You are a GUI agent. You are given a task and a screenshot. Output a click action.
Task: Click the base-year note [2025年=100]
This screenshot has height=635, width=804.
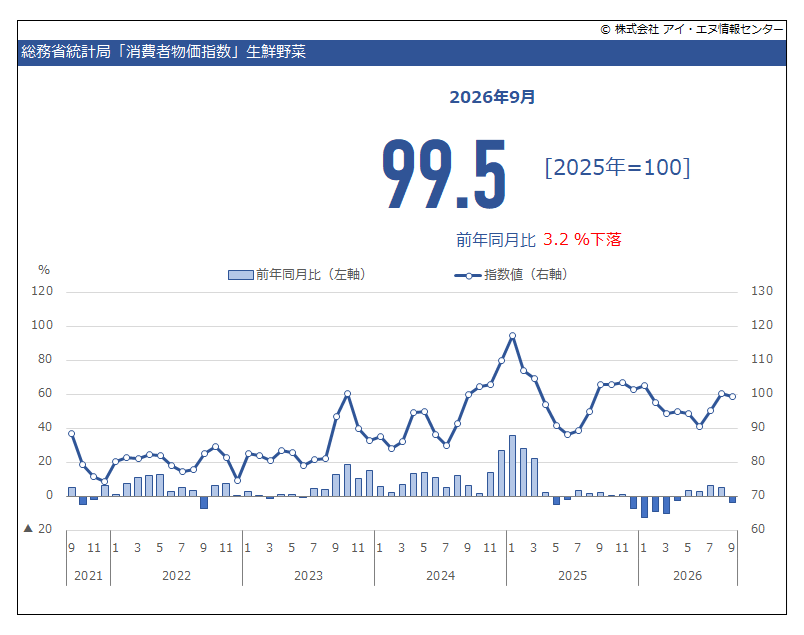[617, 167]
